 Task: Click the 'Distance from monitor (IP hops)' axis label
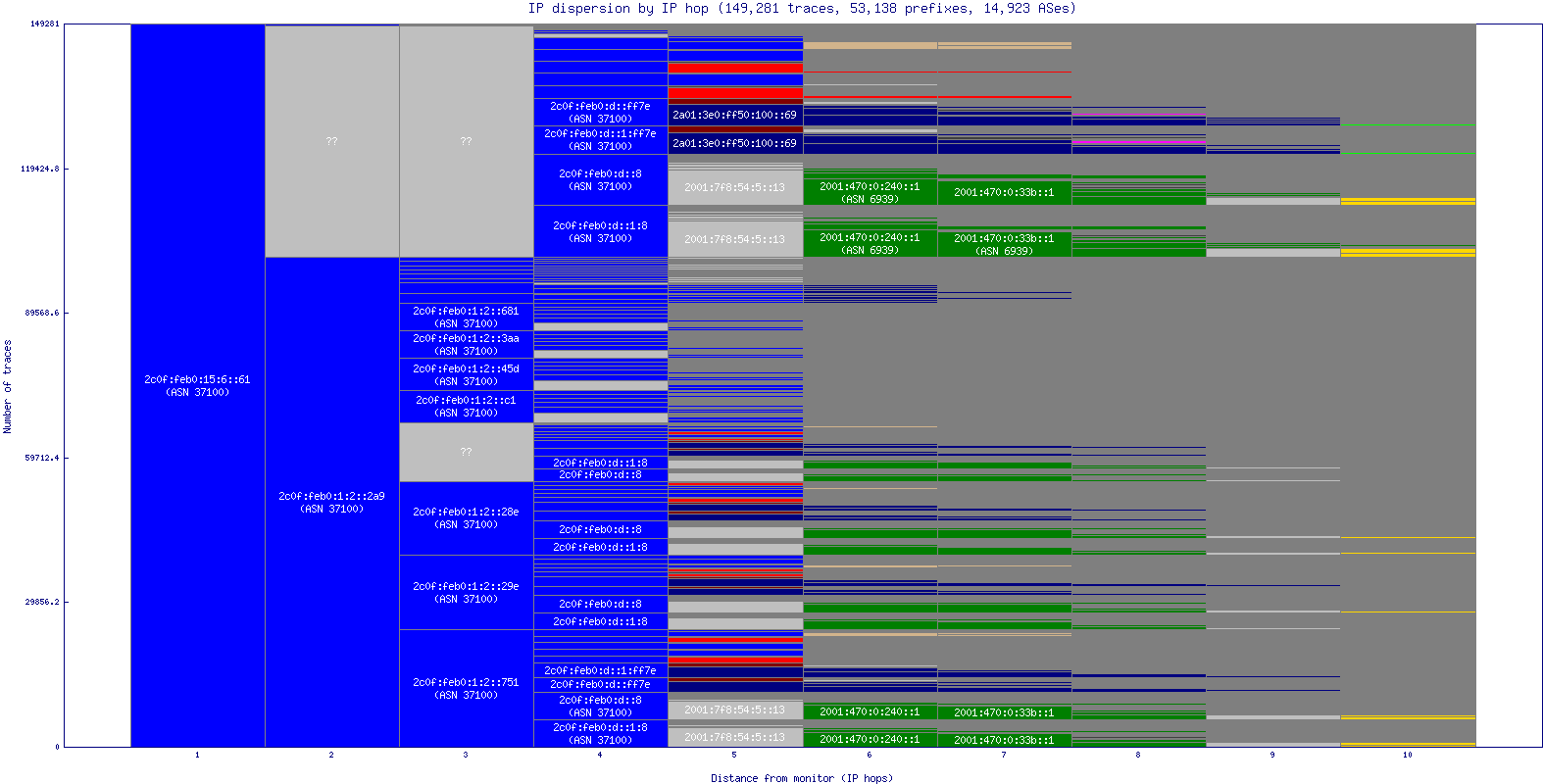tap(802, 778)
